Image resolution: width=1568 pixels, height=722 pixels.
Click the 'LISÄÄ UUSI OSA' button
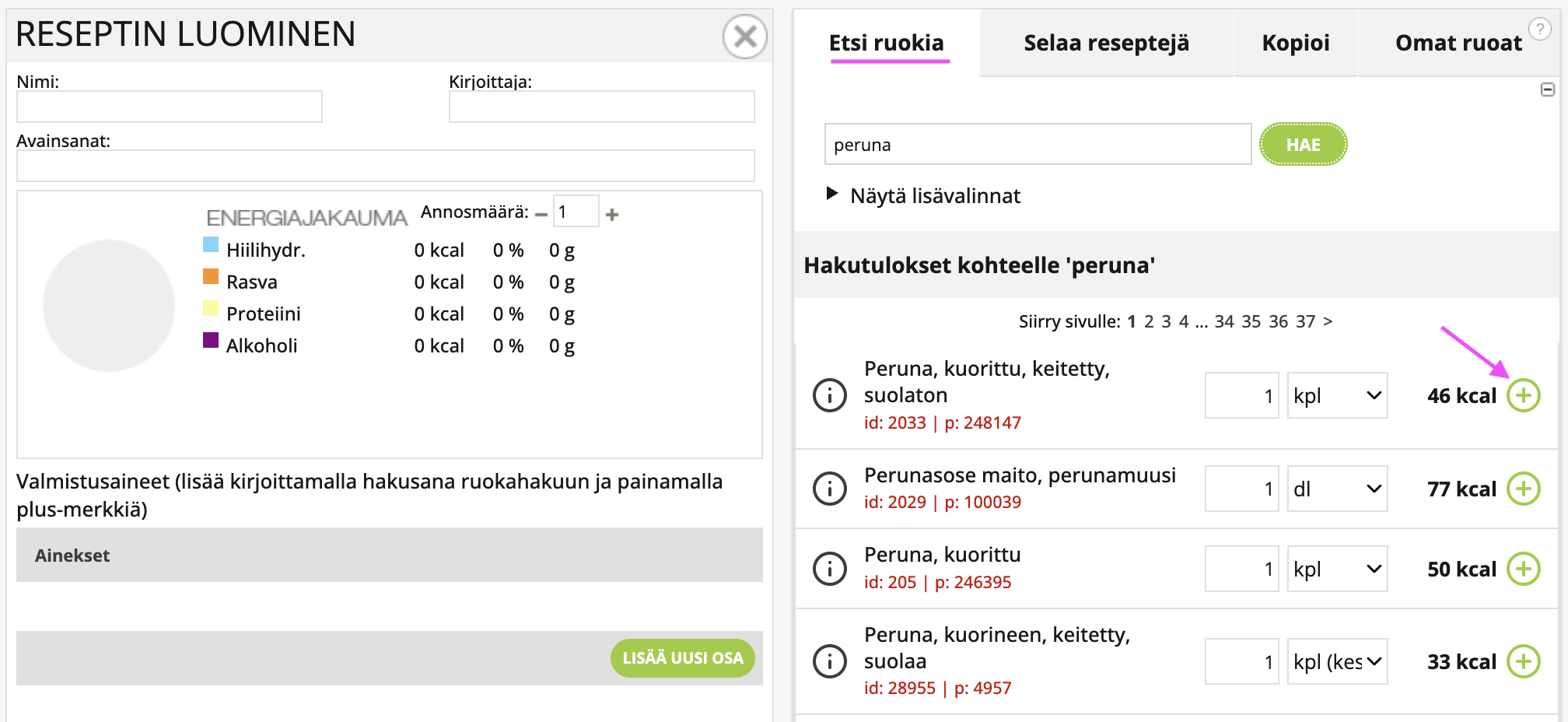(x=683, y=657)
